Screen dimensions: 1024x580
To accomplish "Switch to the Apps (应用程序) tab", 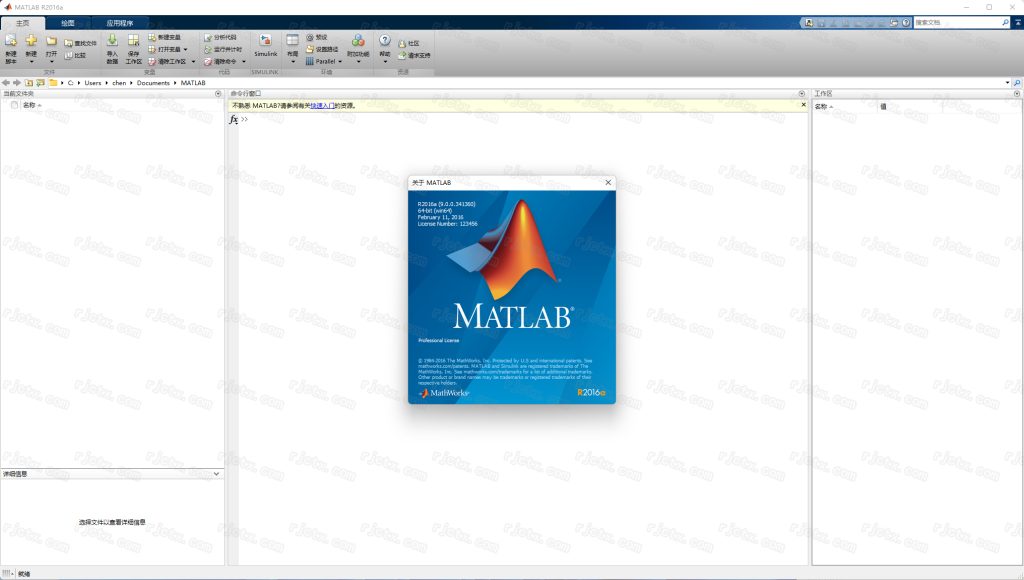I will coord(126,22).
